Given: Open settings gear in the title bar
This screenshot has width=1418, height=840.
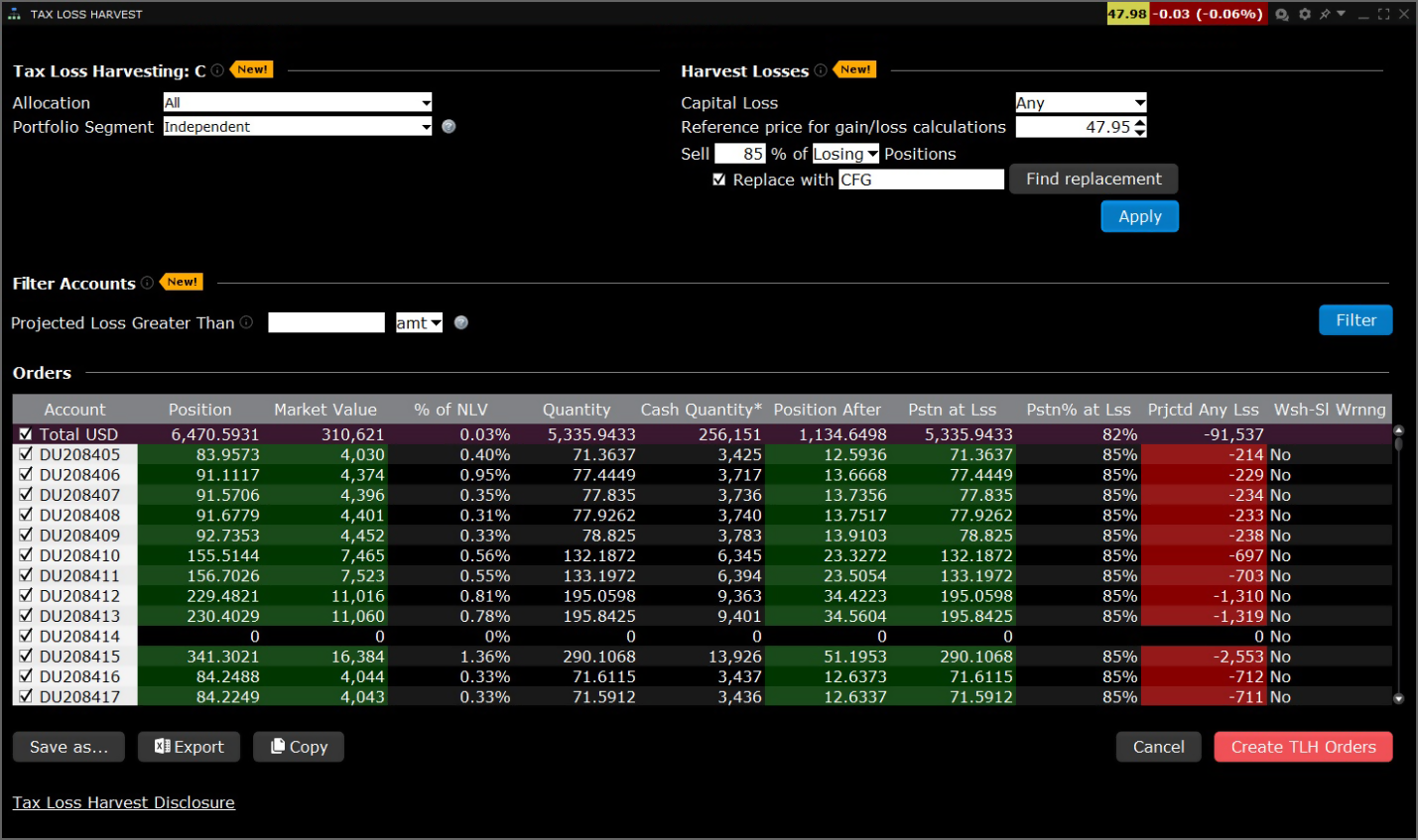Looking at the screenshot, I should [x=1305, y=14].
